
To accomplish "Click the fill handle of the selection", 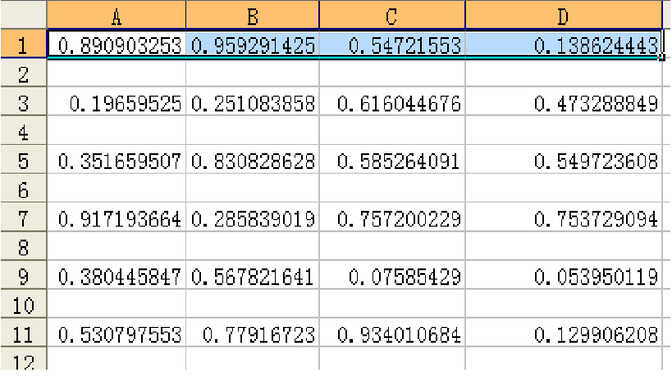I will 662,58.
